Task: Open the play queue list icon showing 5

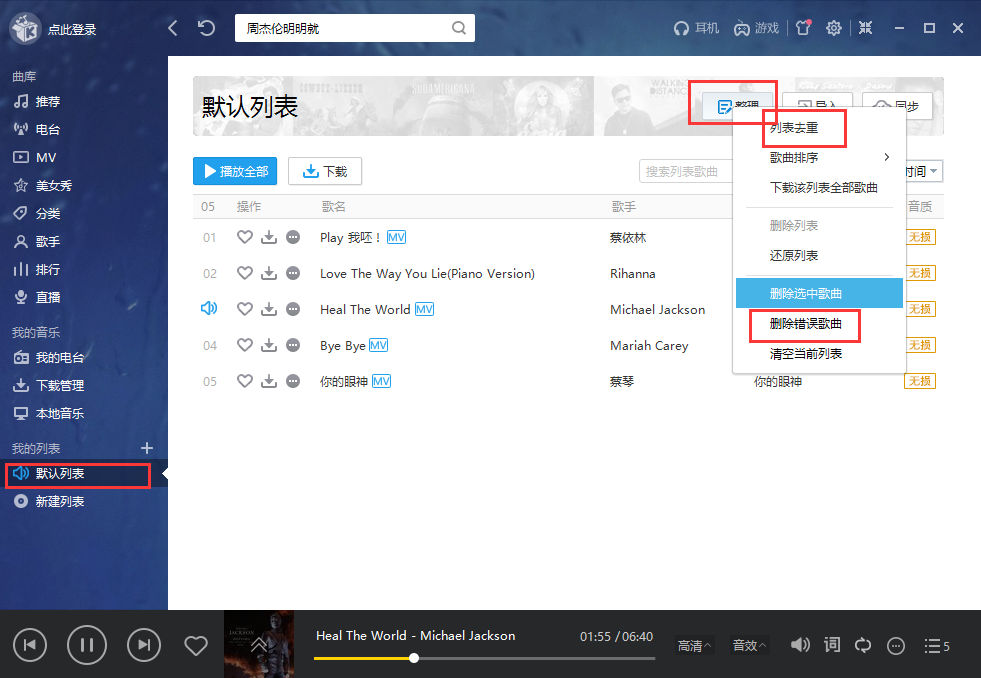Action: pos(936,646)
